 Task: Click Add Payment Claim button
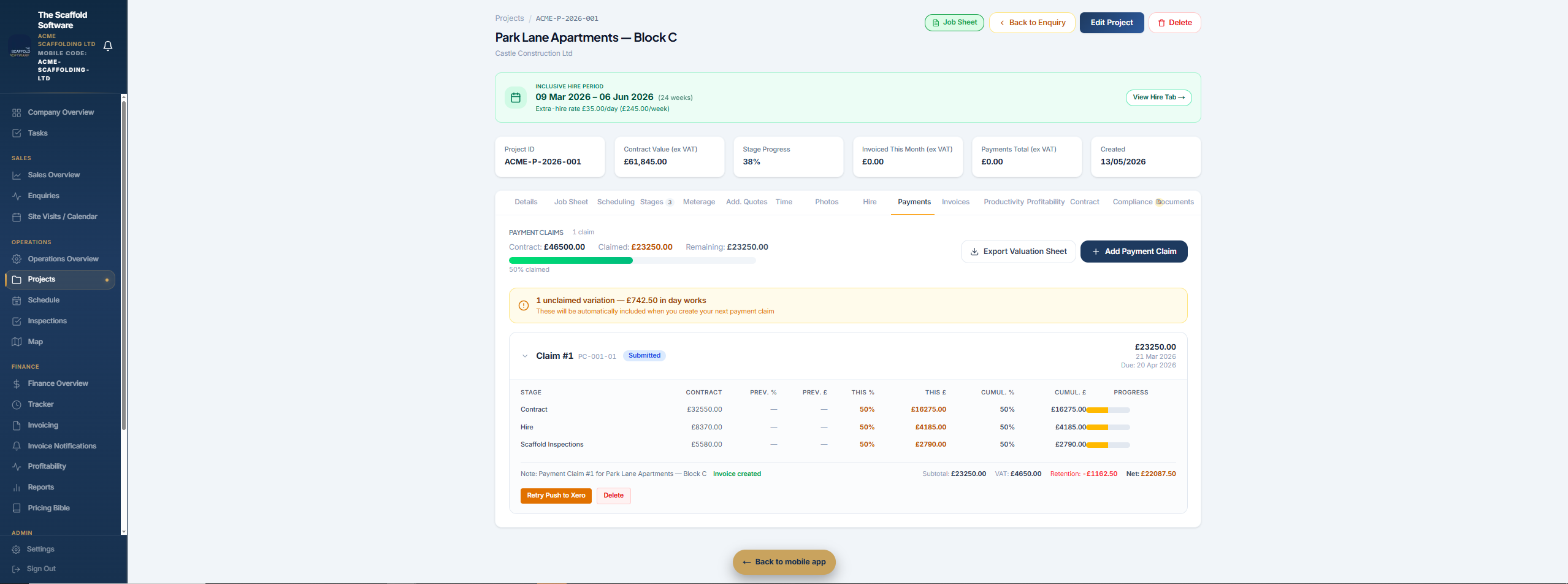pyautogui.click(x=1133, y=252)
